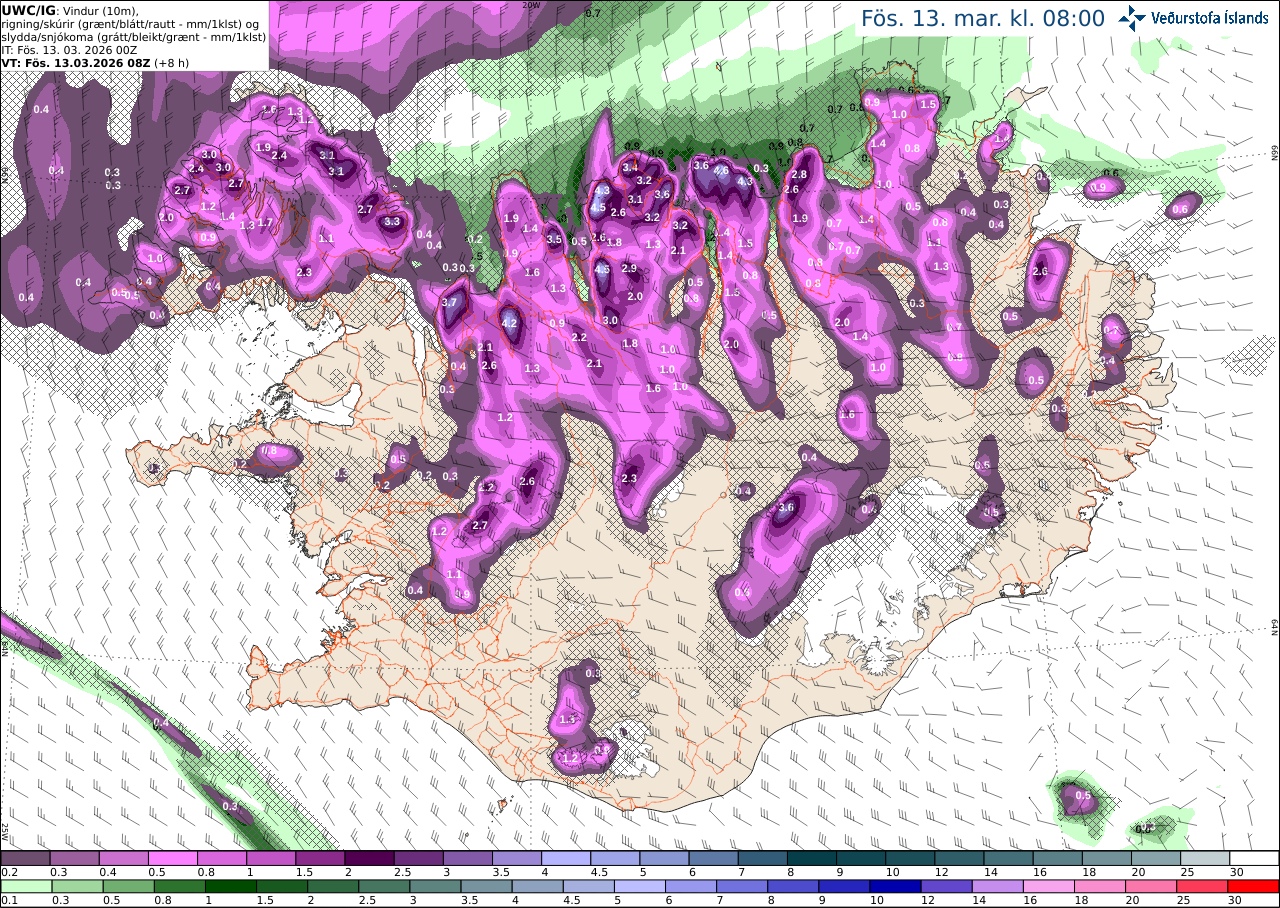
Task: Pick the upper legend swatch starting at 0.5
Action: click(172, 858)
